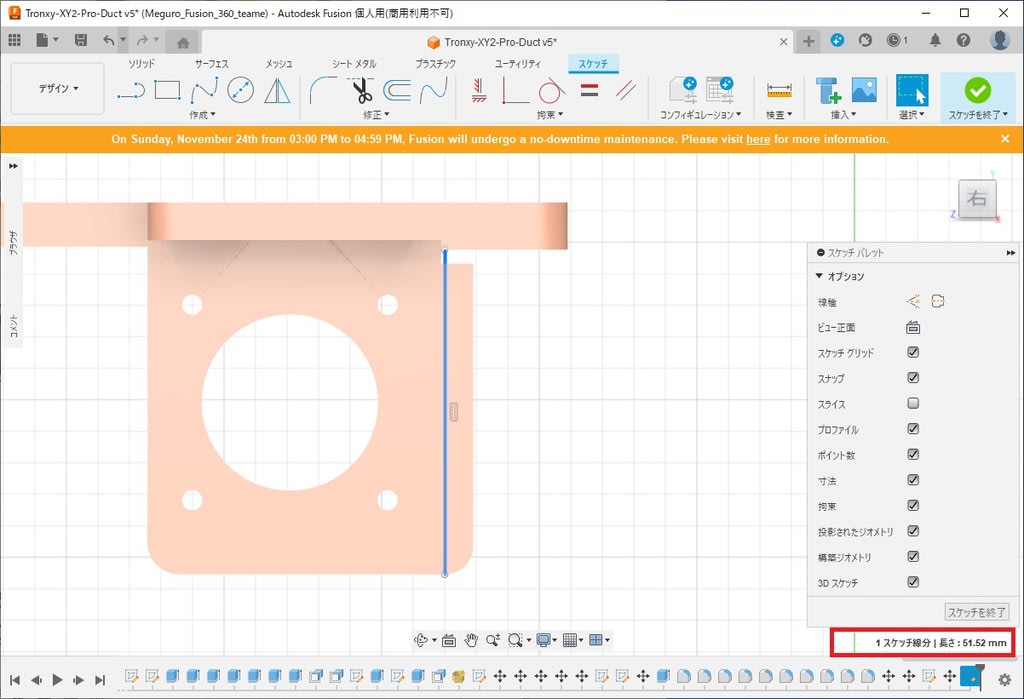Play the timeline history
Screen dimensions: 1024x699
tap(57, 680)
